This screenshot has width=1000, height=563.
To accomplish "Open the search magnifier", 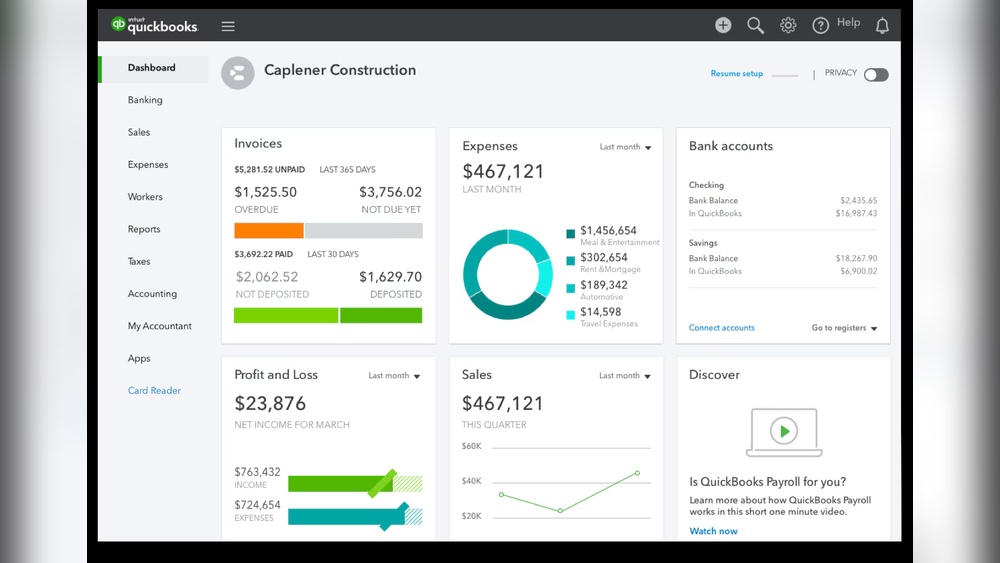I will 755,26.
